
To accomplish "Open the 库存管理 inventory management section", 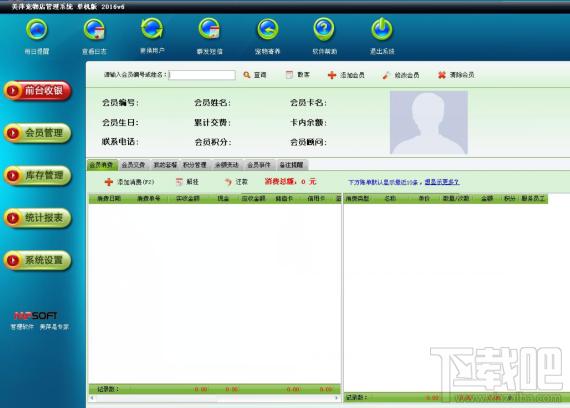I will (37, 175).
